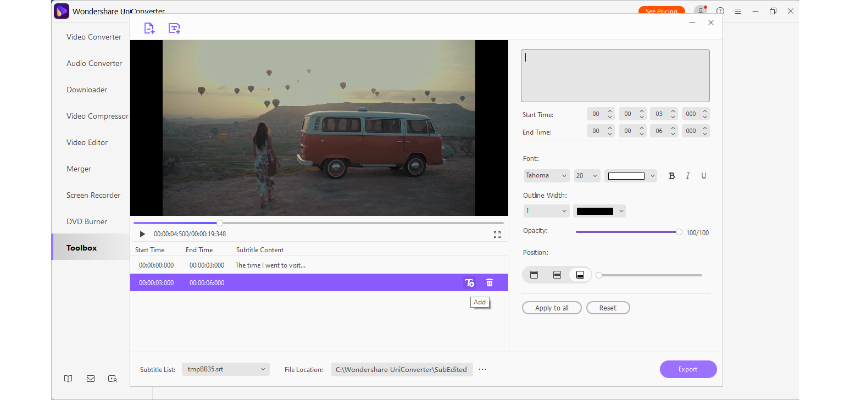The height and width of the screenshot is (400, 850).
Task: Set subtitle position to middle
Action: pyautogui.click(x=556, y=275)
